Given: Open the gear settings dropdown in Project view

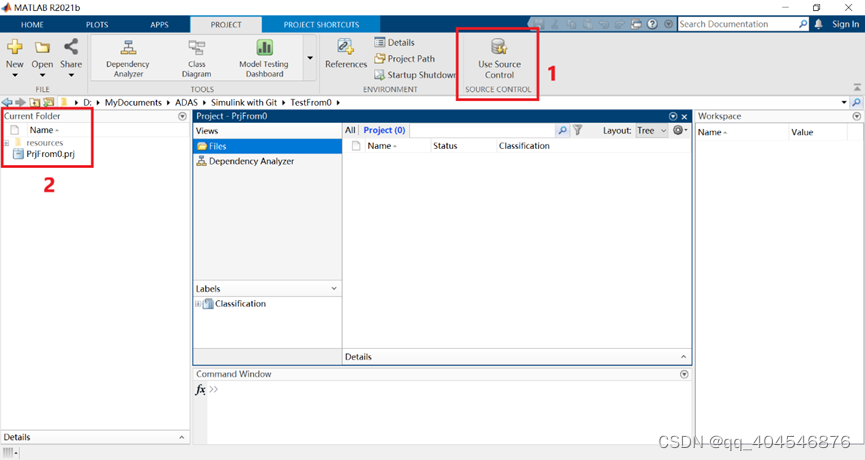Looking at the screenshot, I should coord(680,130).
